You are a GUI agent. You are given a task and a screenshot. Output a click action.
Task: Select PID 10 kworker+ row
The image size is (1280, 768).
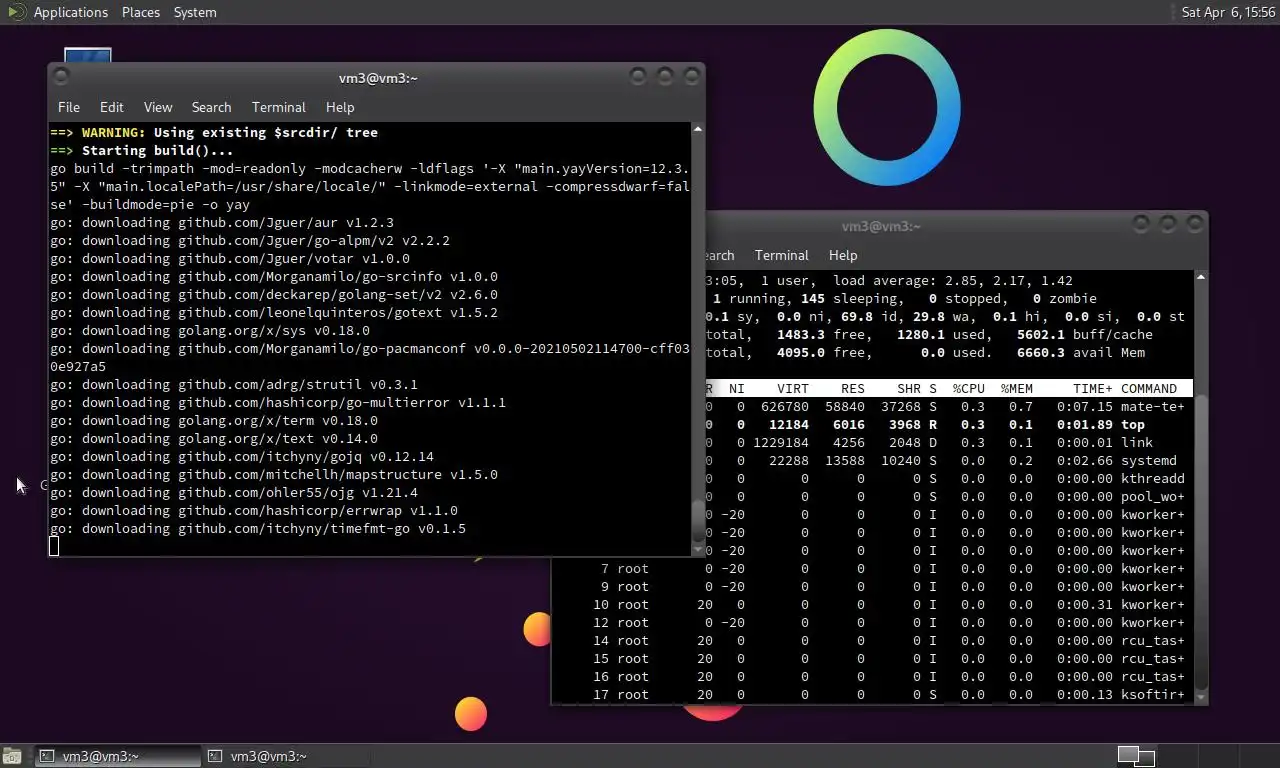pos(872,604)
